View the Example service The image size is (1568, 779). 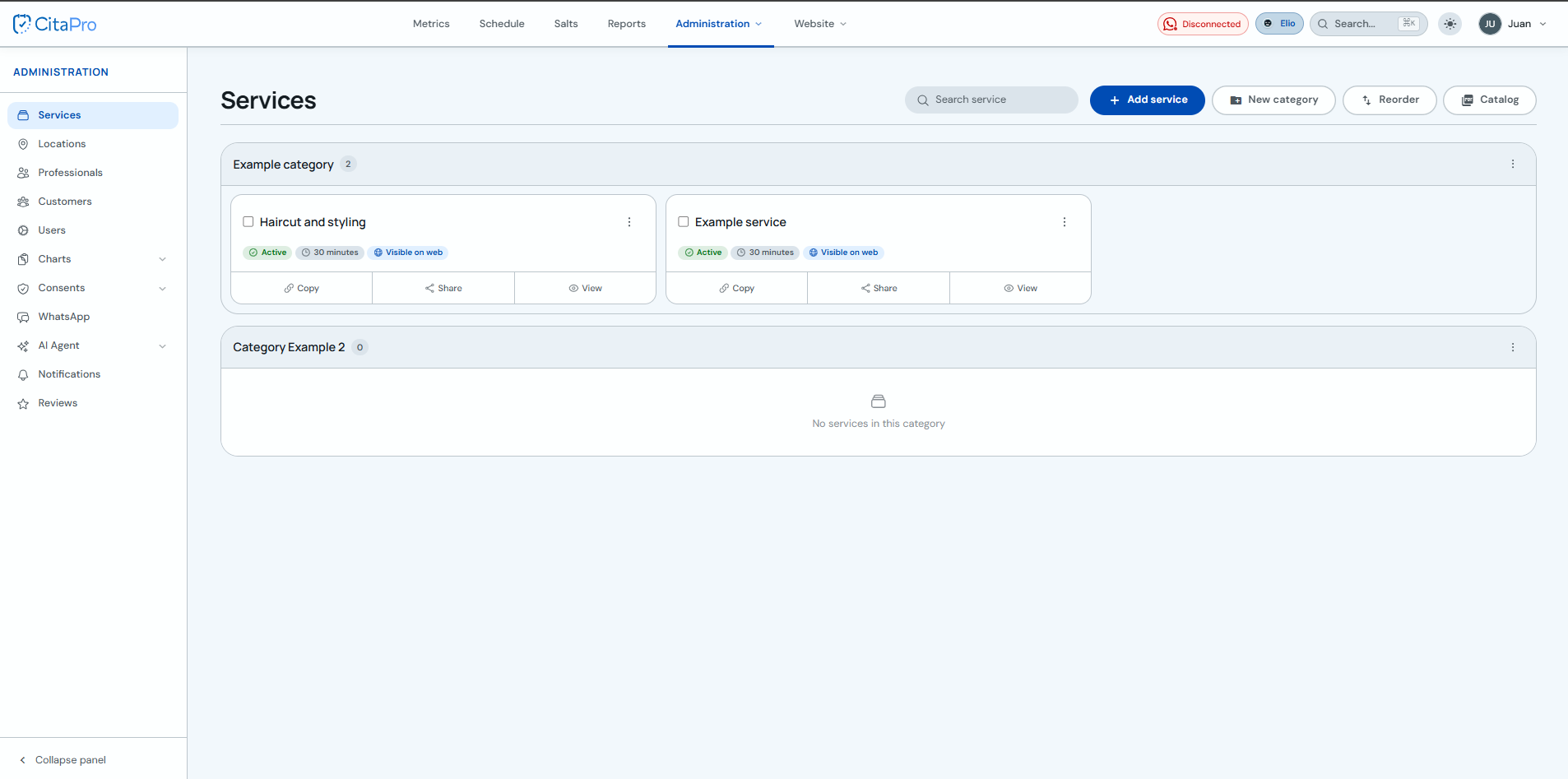[x=1020, y=288]
